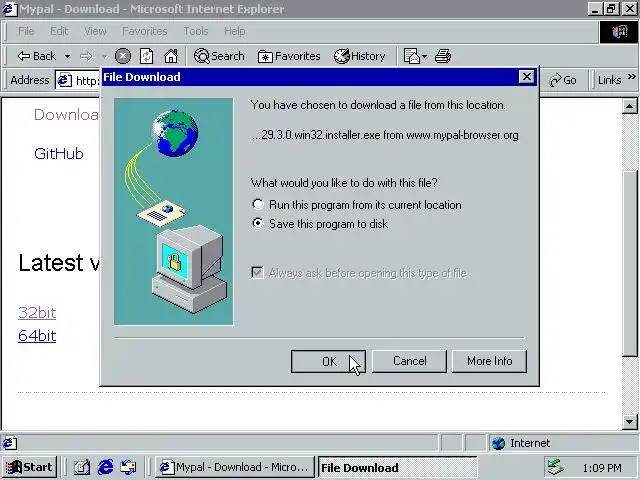Go to the Home page icon
This screenshot has width=640, height=480.
click(x=171, y=56)
